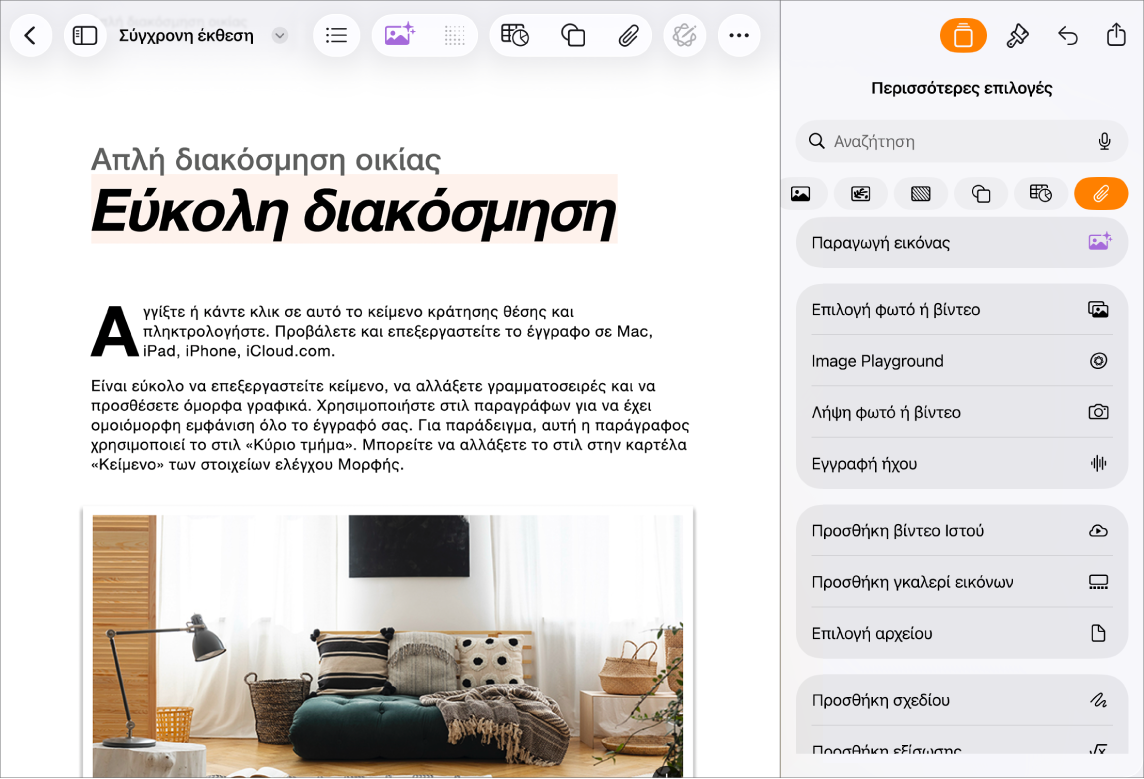Open the list formatting toolbar button
The height and width of the screenshot is (779, 1144).
tap(336, 35)
